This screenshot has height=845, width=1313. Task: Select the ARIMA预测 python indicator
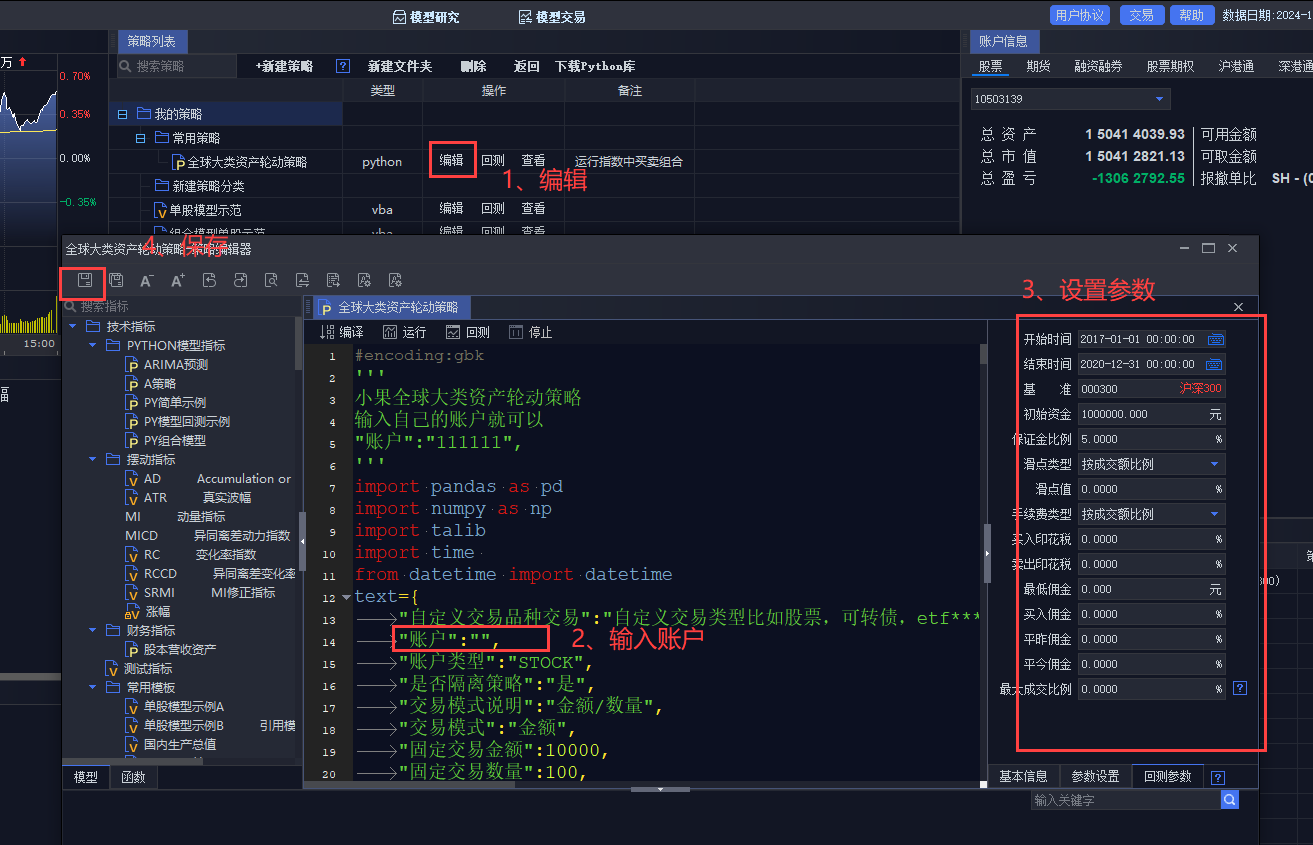[167, 364]
